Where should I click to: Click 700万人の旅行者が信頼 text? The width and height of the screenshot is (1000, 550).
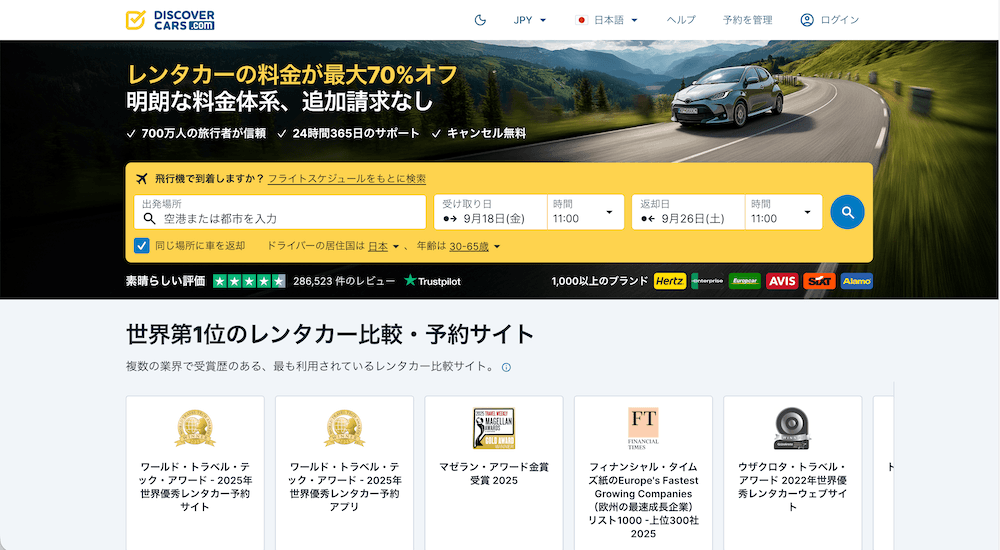coord(203,133)
